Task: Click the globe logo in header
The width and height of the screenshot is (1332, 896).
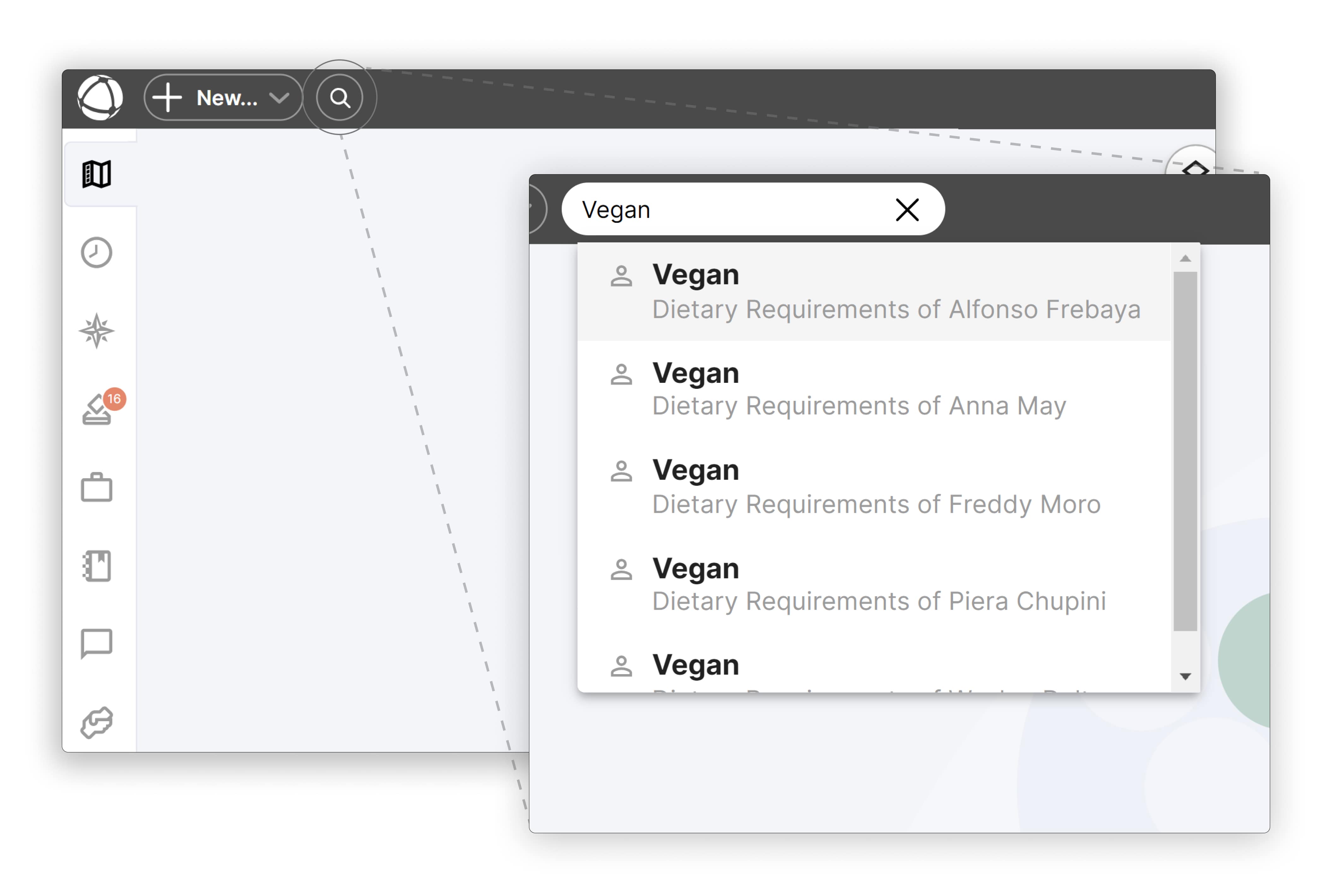Action: point(100,98)
